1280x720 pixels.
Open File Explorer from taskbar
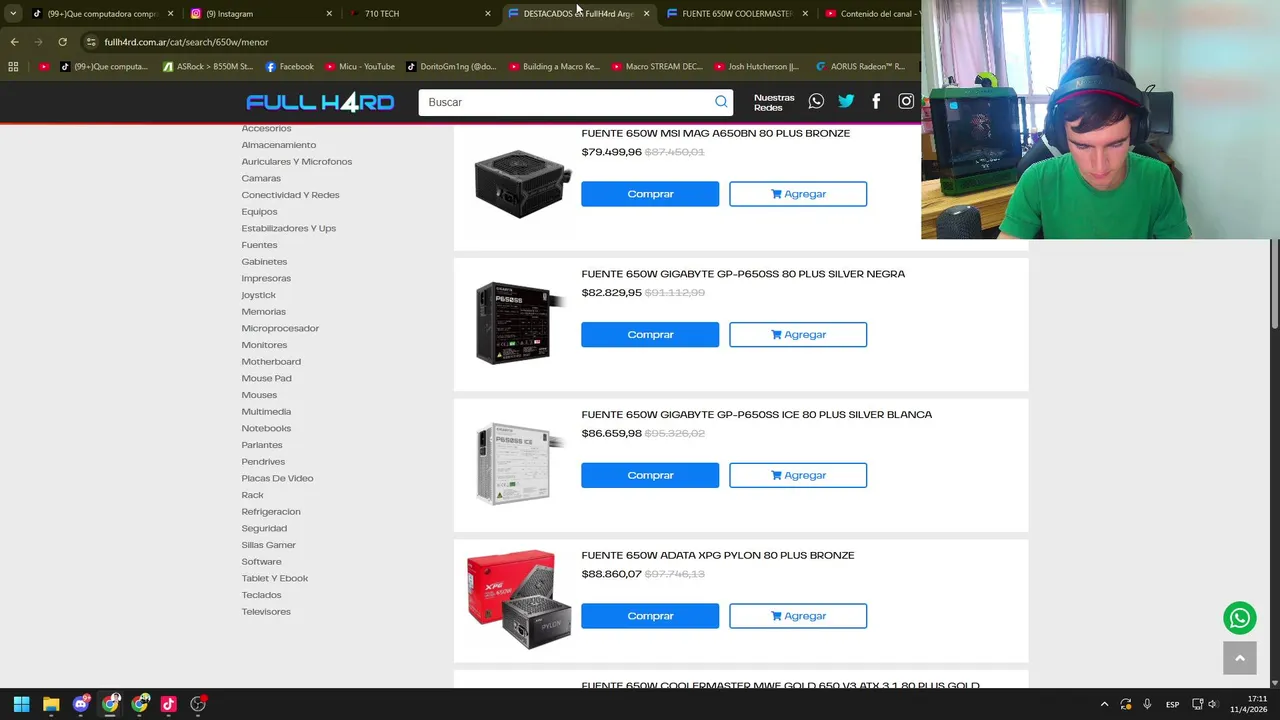tap(51, 704)
